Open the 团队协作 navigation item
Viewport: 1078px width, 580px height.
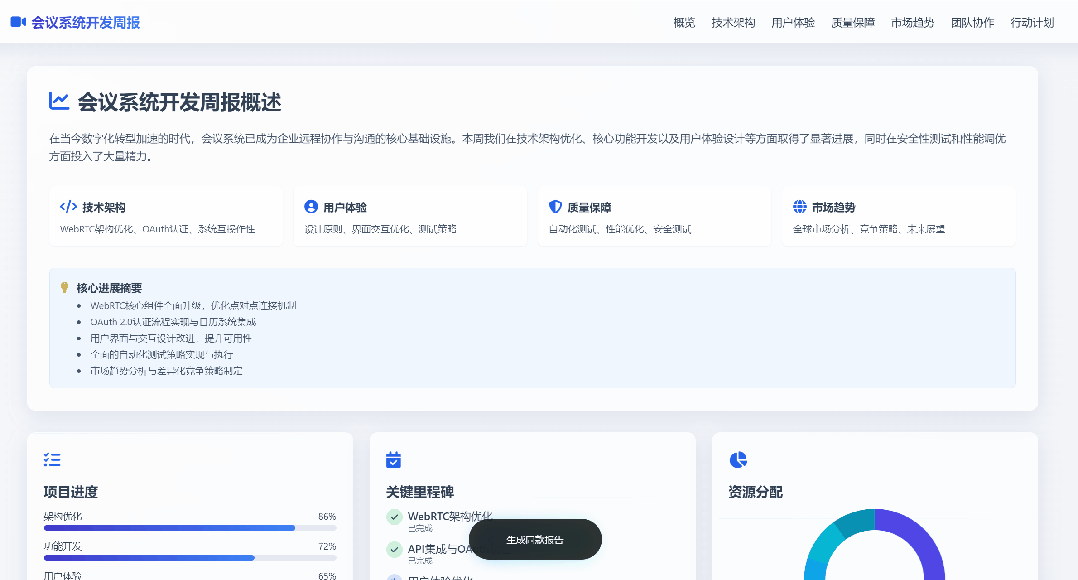pos(972,23)
